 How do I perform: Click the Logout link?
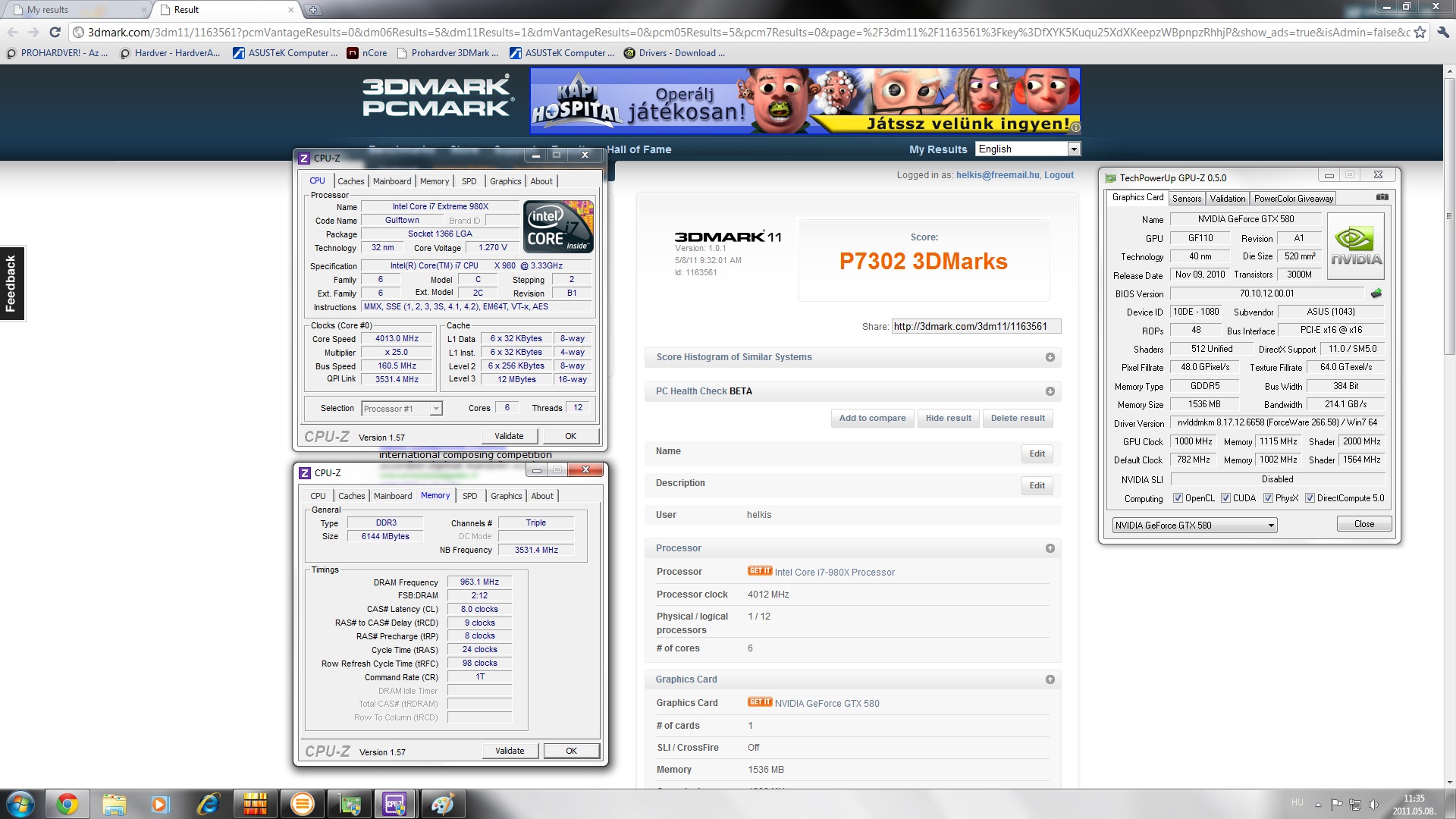1059,175
